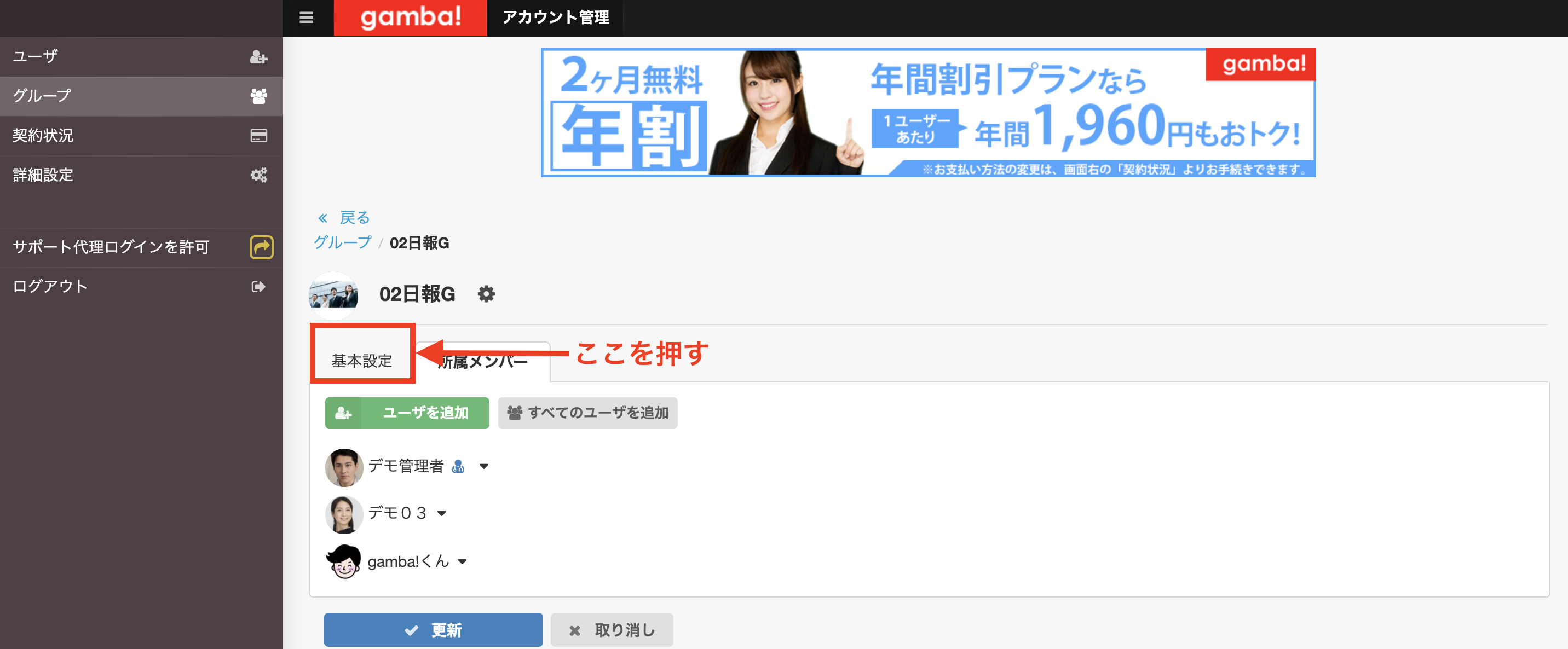Click the gears icon beside 詳細設定
This screenshot has width=1568, height=649.
click(x=259, y=175)
